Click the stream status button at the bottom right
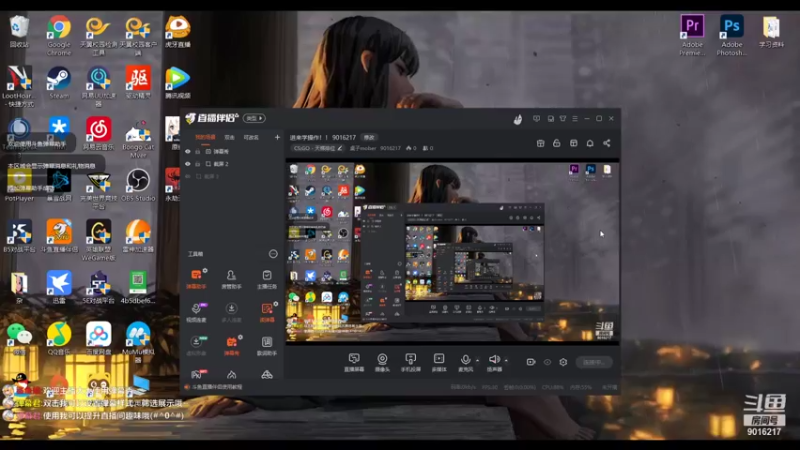Screen dimensions: 800x450 (x=594, y=362)
